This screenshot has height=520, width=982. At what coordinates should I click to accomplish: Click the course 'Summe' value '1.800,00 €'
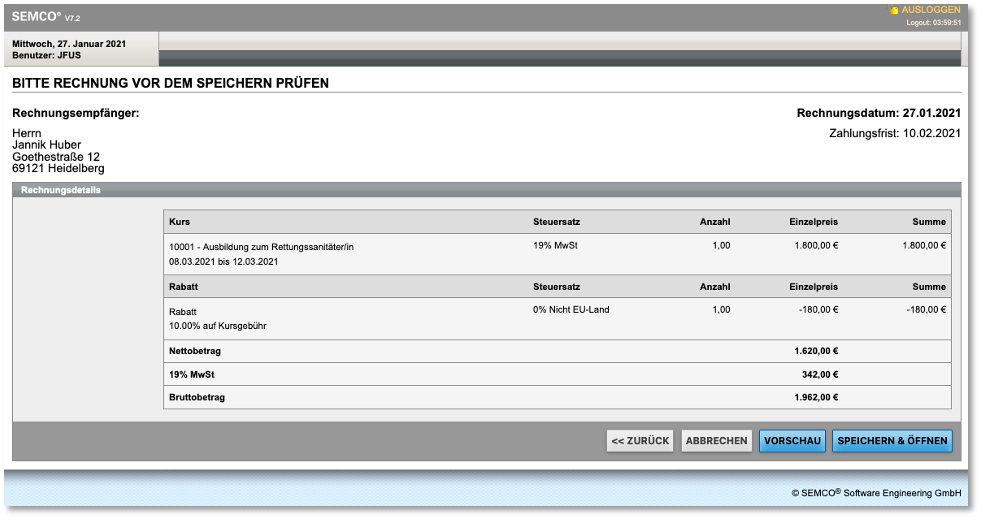click(x=924, y=246)
